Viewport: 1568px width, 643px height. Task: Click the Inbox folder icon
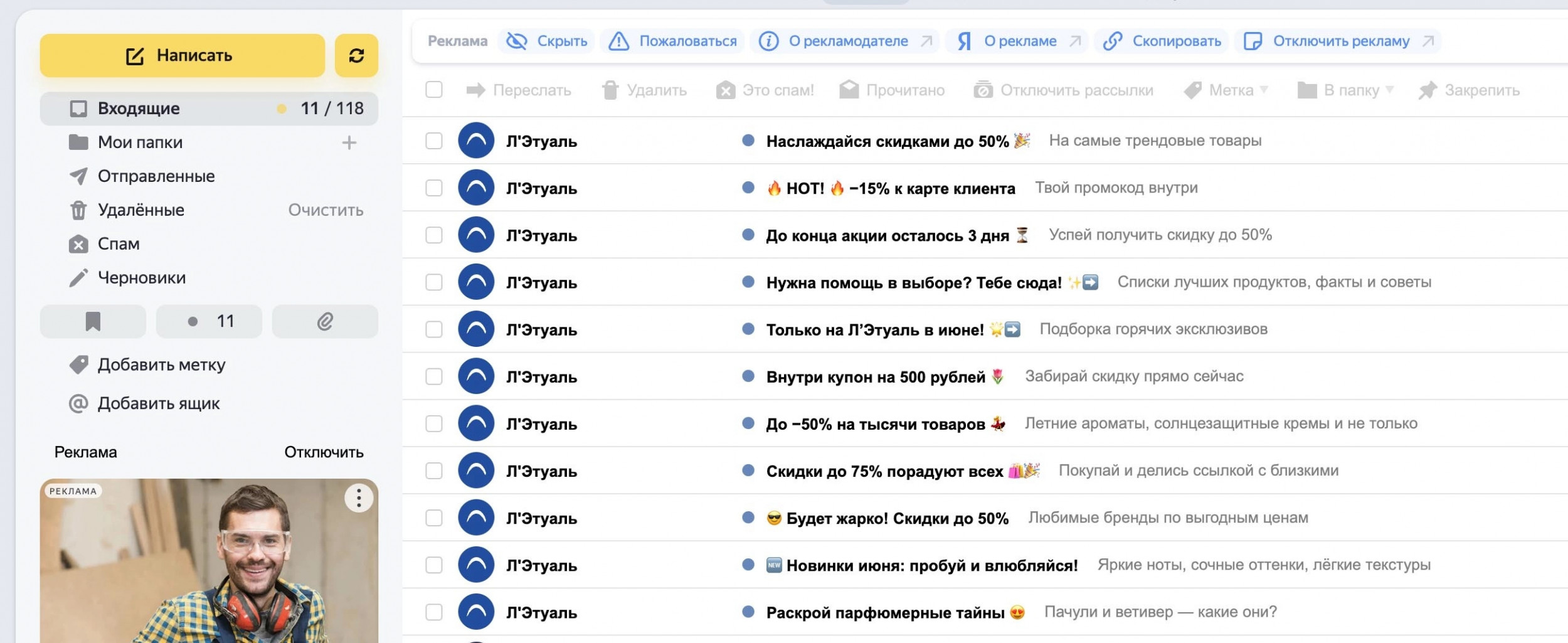pos(78,109)
